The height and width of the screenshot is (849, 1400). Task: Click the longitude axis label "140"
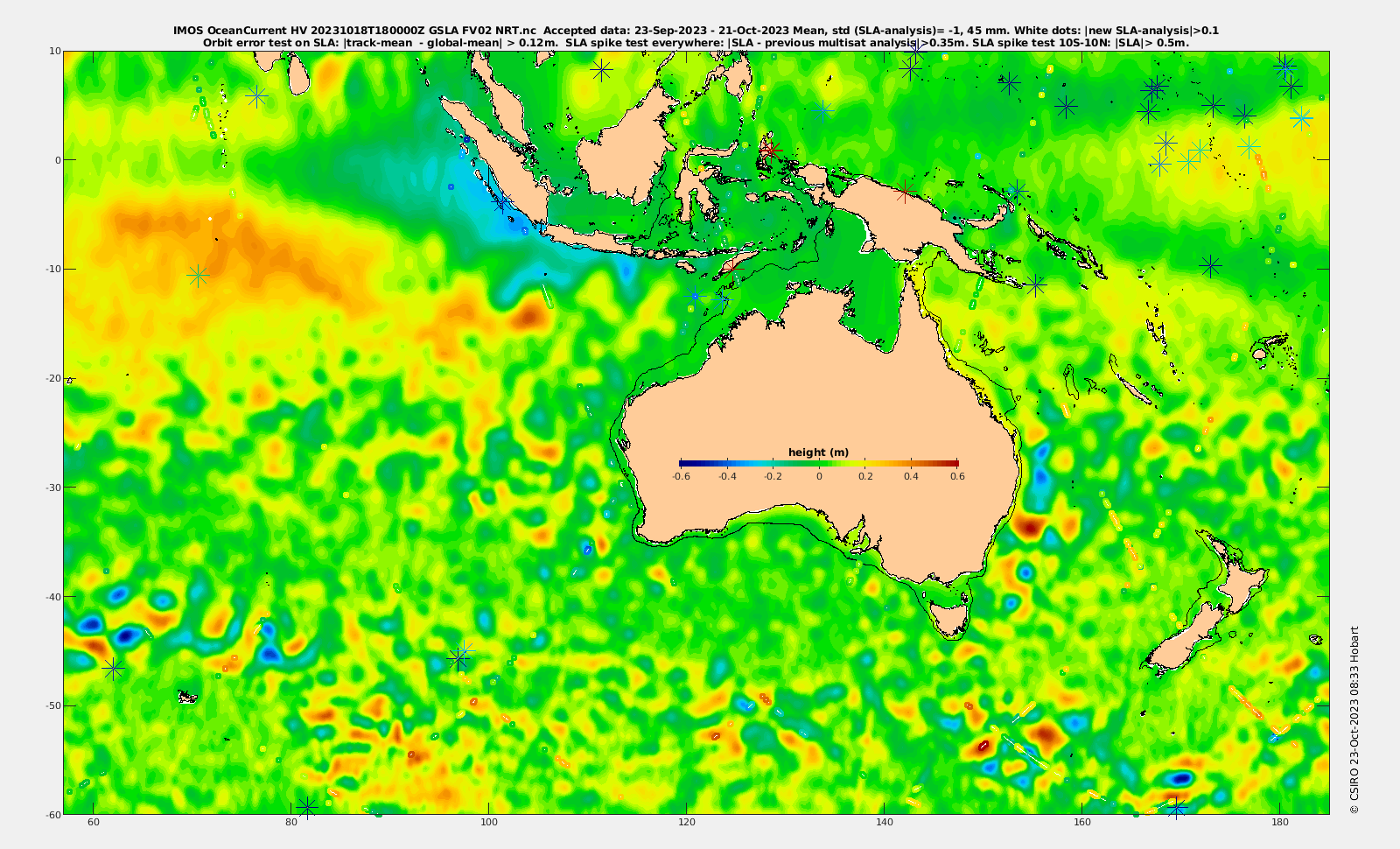(885, 822)
